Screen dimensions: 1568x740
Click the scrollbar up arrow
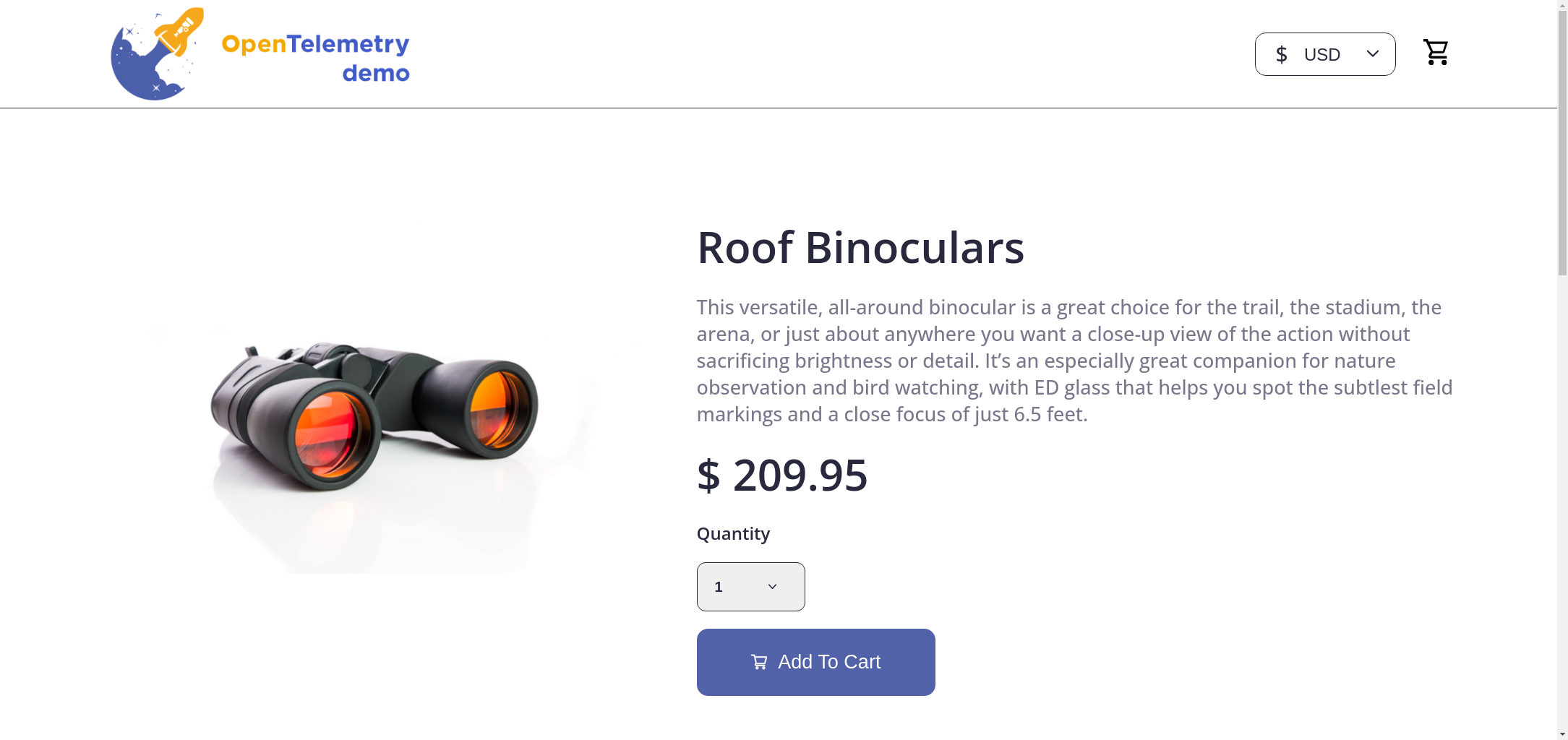click(1562, 4)
